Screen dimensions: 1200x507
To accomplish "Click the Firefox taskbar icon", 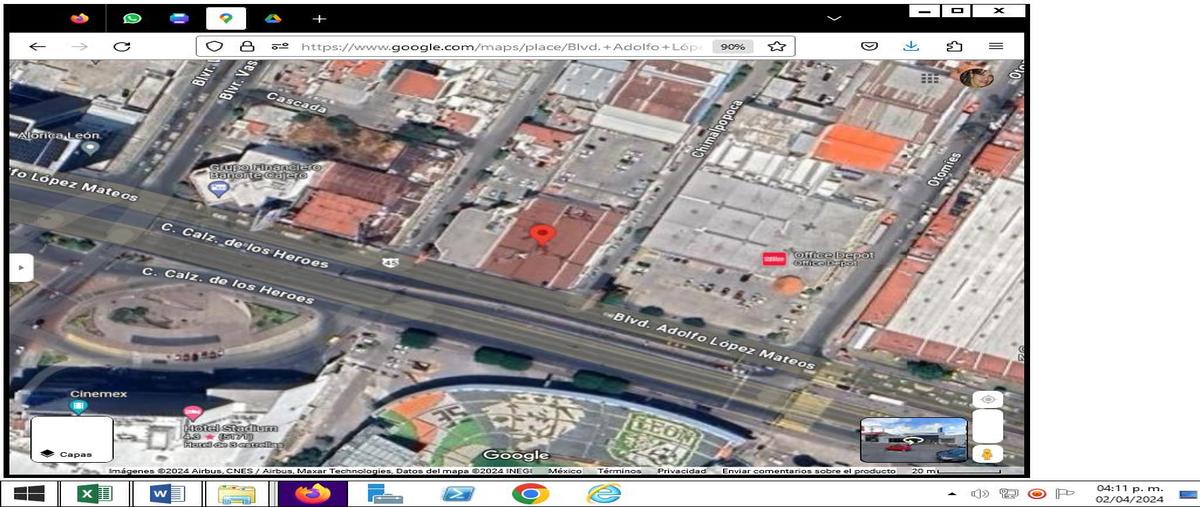I will [x=312, y=493].
